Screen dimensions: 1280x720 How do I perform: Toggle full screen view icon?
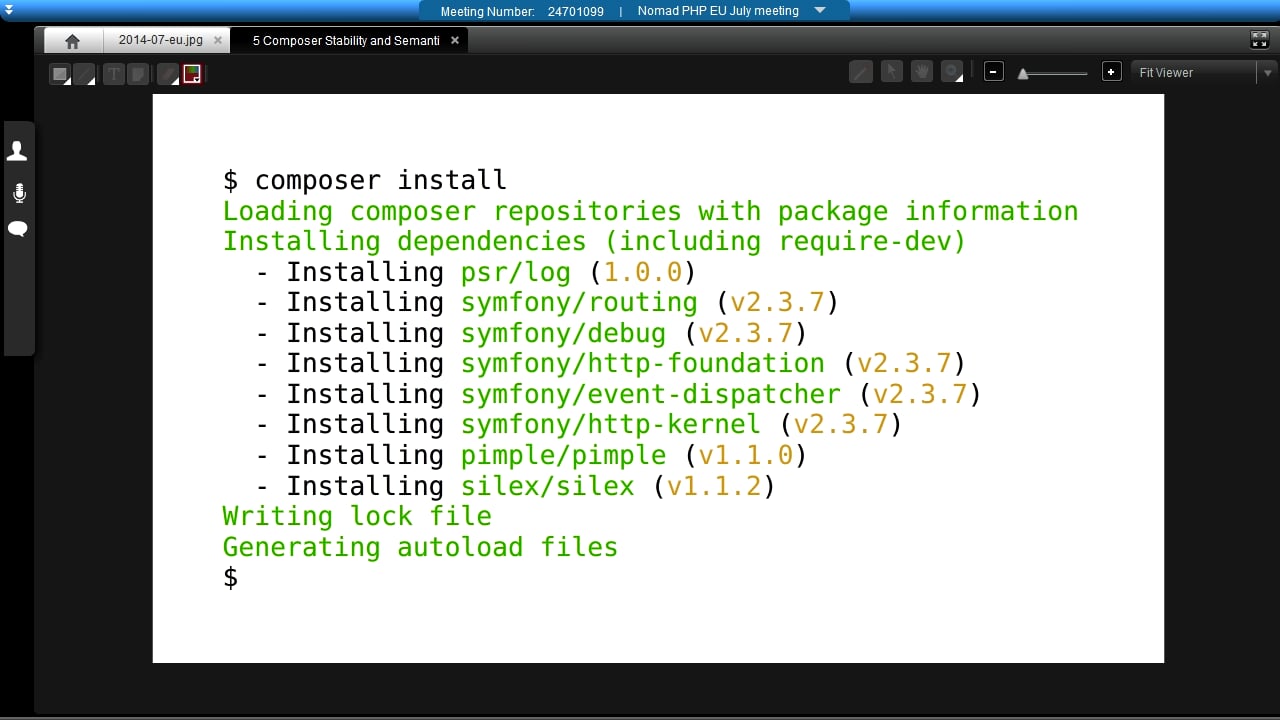(1260, 40)
